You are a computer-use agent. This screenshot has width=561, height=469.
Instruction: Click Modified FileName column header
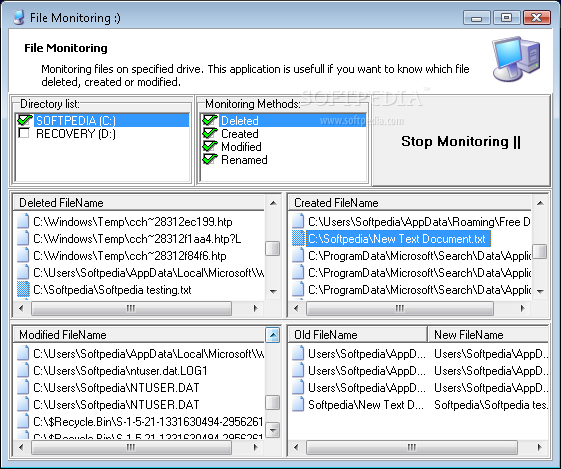[139, 335]
